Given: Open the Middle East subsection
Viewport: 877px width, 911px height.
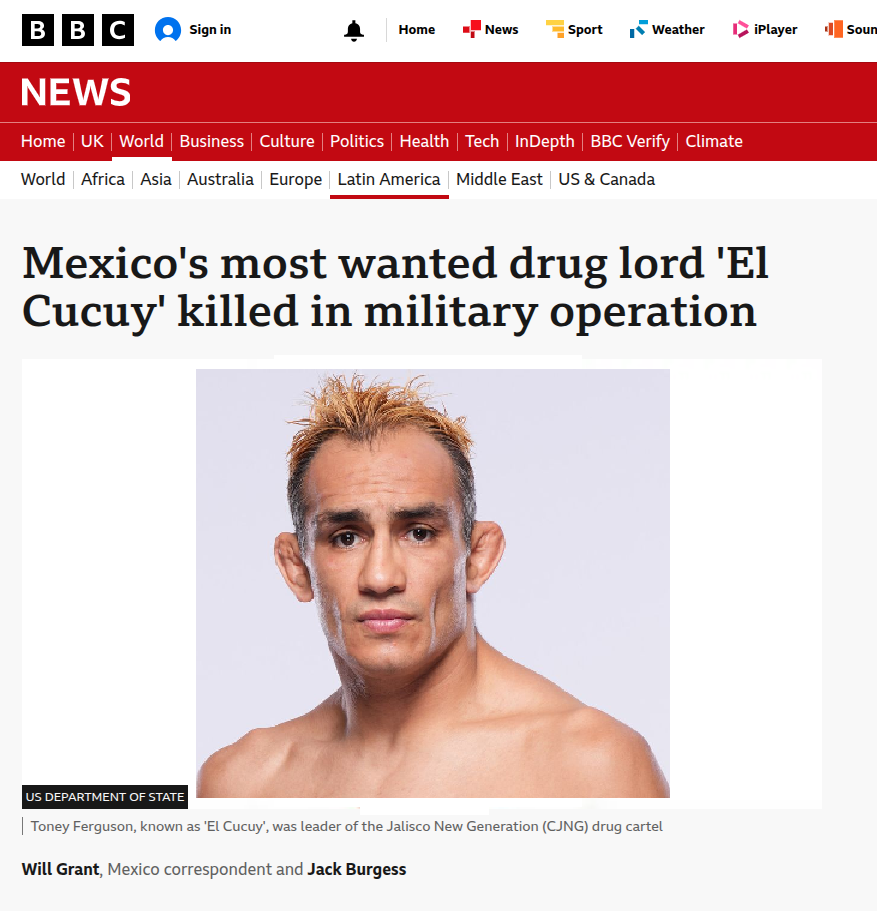Looking at the screenshot, I should [499, 180].
